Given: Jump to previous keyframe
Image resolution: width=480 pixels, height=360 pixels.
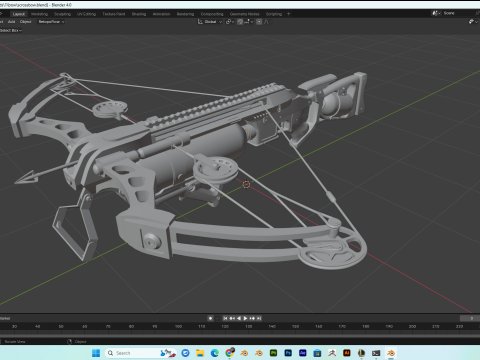Looking at the screenshot, I should point(232,318).
